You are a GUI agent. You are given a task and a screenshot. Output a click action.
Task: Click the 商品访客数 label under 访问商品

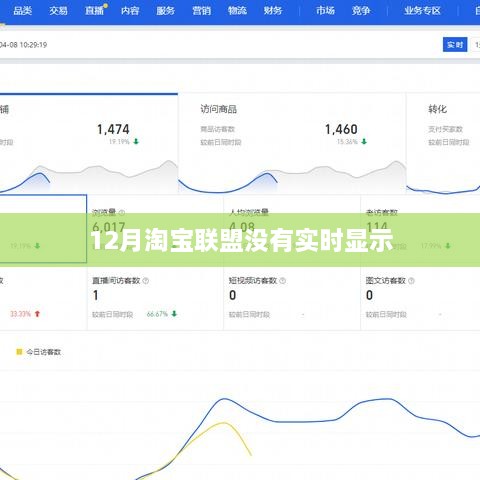coord(218,129)
